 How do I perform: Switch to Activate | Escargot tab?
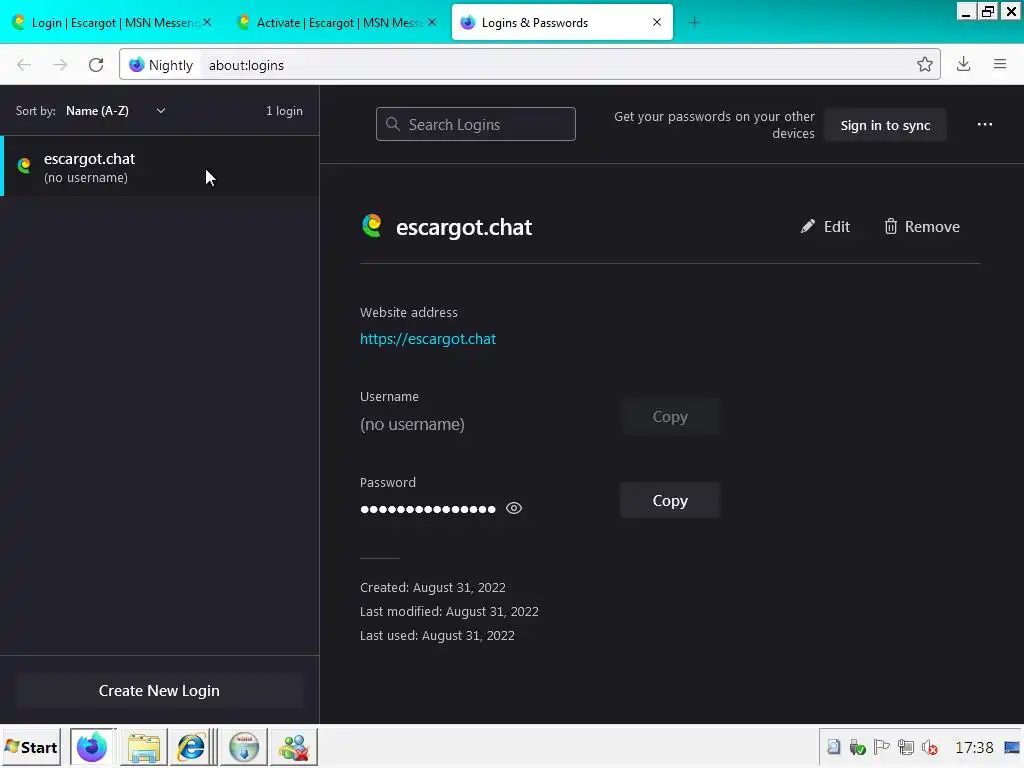(x=338, y=23)
